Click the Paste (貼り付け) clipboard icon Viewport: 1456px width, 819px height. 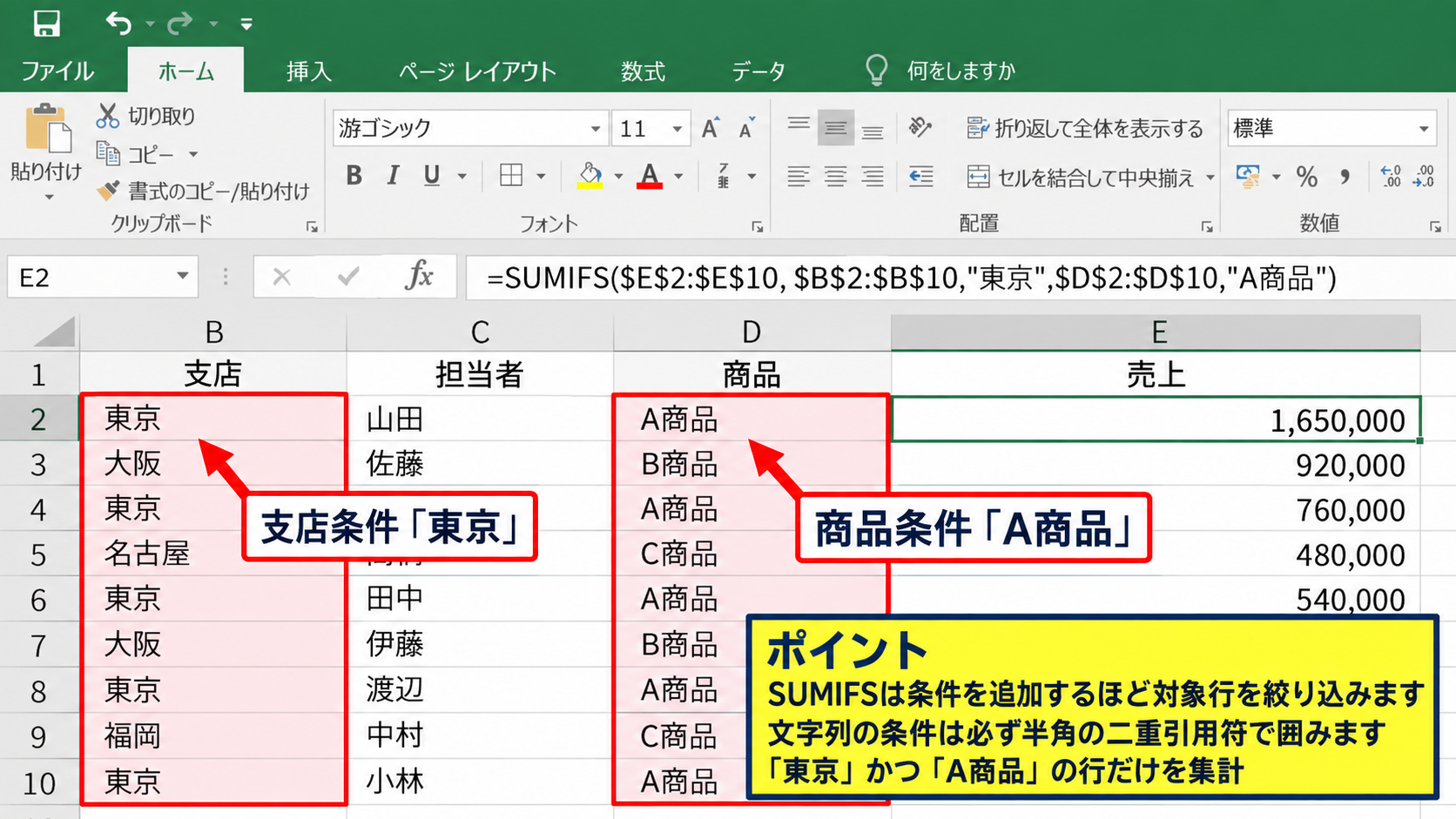[x=47, y=130]
